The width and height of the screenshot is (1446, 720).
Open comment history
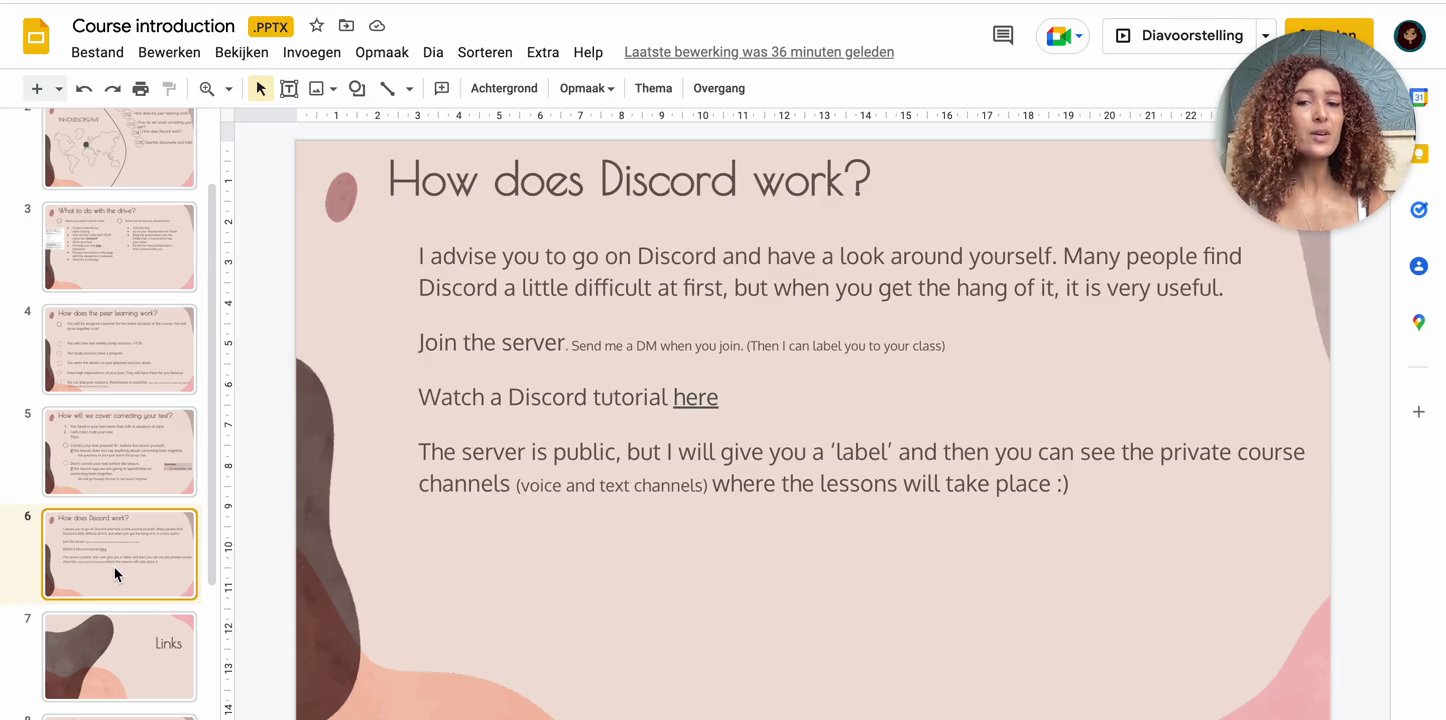tap(1002, 34)
